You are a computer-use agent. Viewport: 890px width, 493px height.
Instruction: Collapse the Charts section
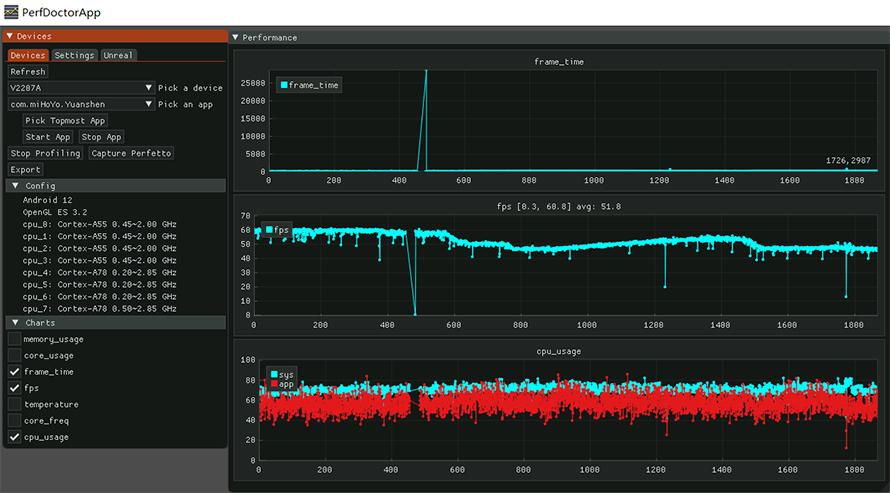click(x=15, y=323)
